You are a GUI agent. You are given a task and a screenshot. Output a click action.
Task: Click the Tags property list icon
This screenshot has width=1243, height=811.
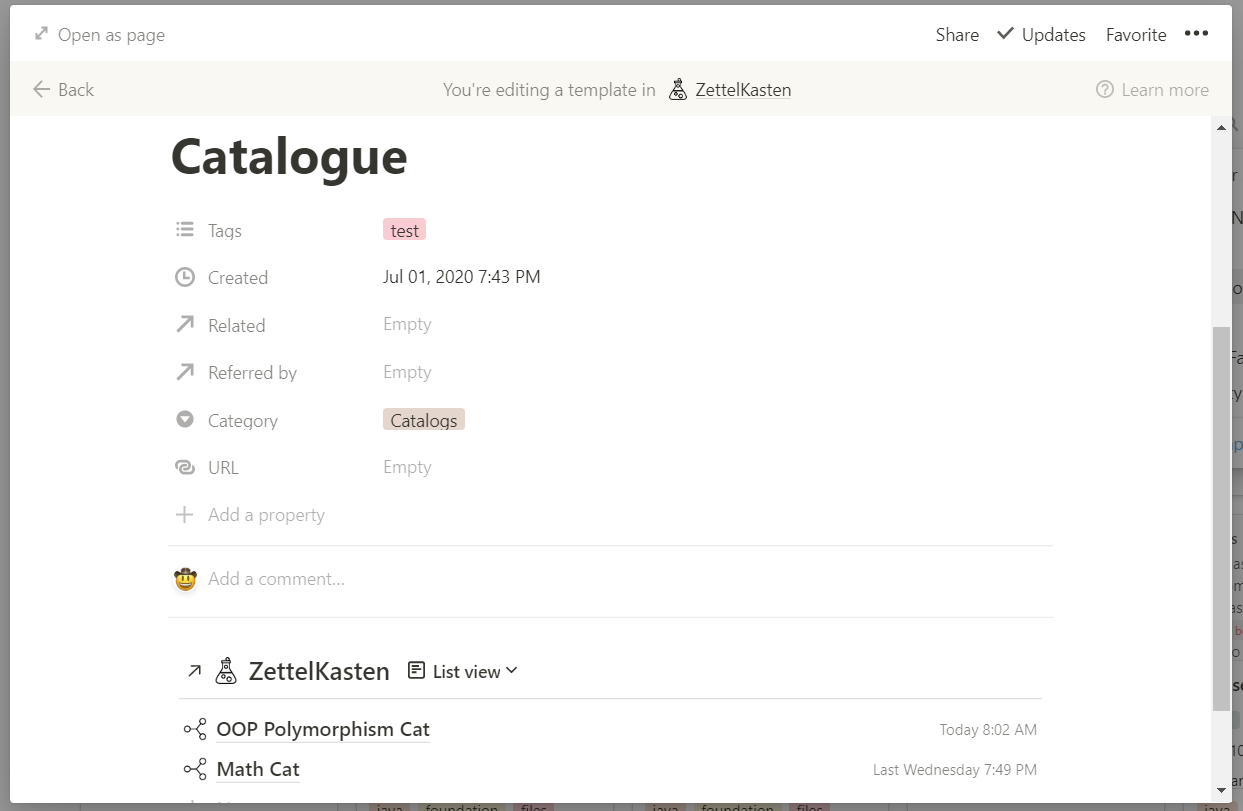click(x=185, y=230)
